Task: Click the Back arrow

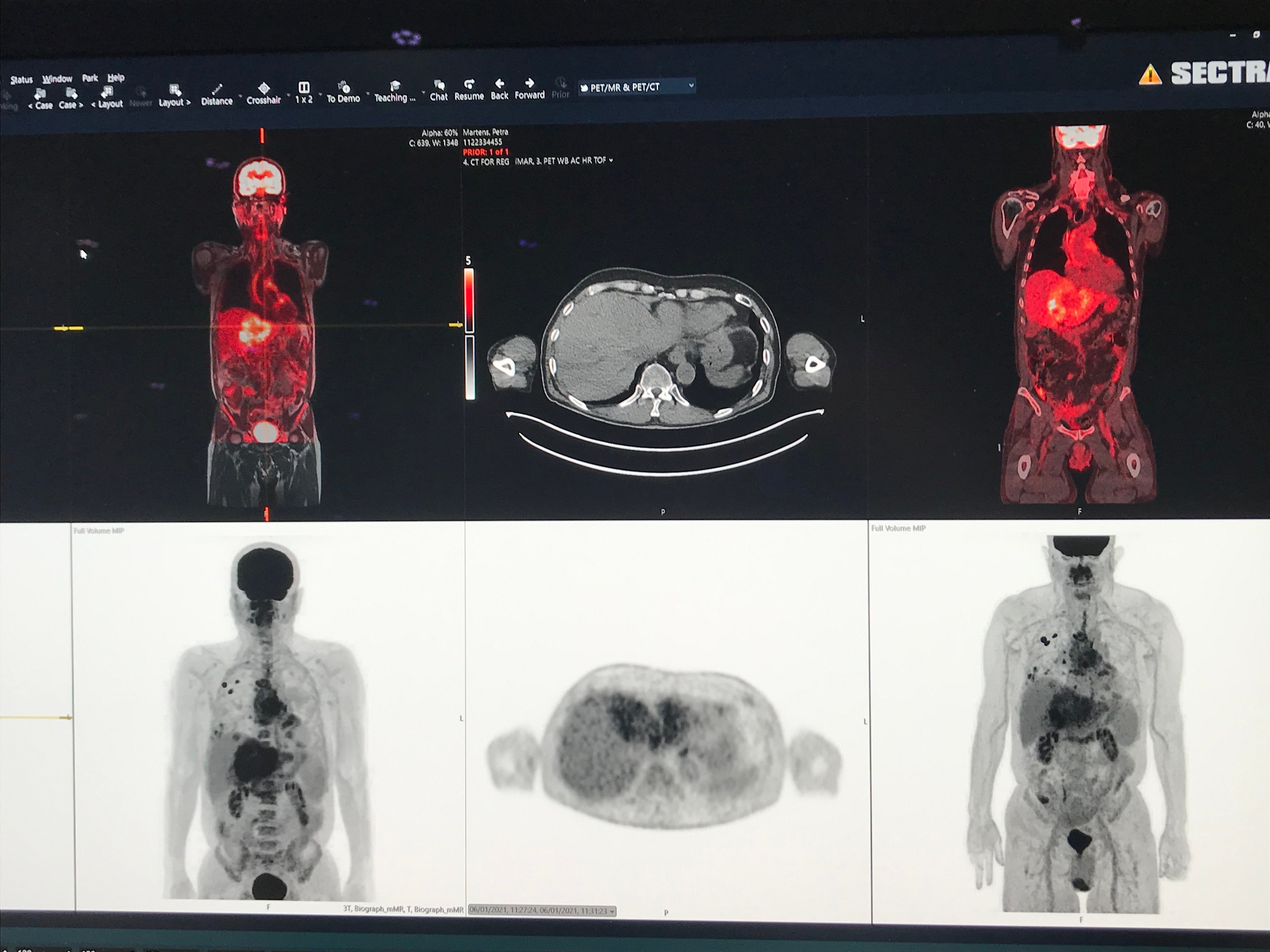Action: (x=500, y=89)
